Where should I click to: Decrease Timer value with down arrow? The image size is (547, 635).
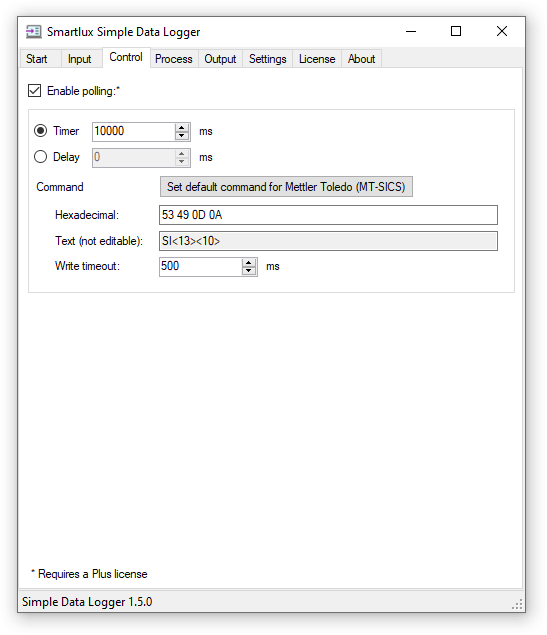(182, 136)
